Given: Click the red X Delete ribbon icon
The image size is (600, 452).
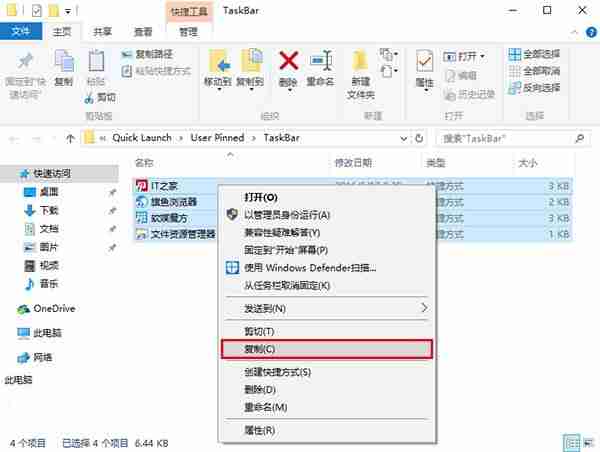Looking at the screenshot, I should point(288,60).
